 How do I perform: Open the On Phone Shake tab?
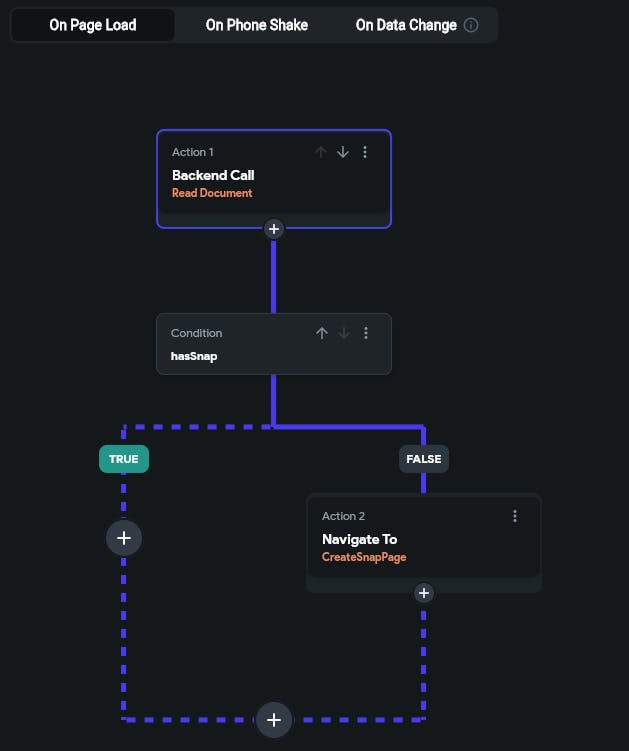coord(257,25)
